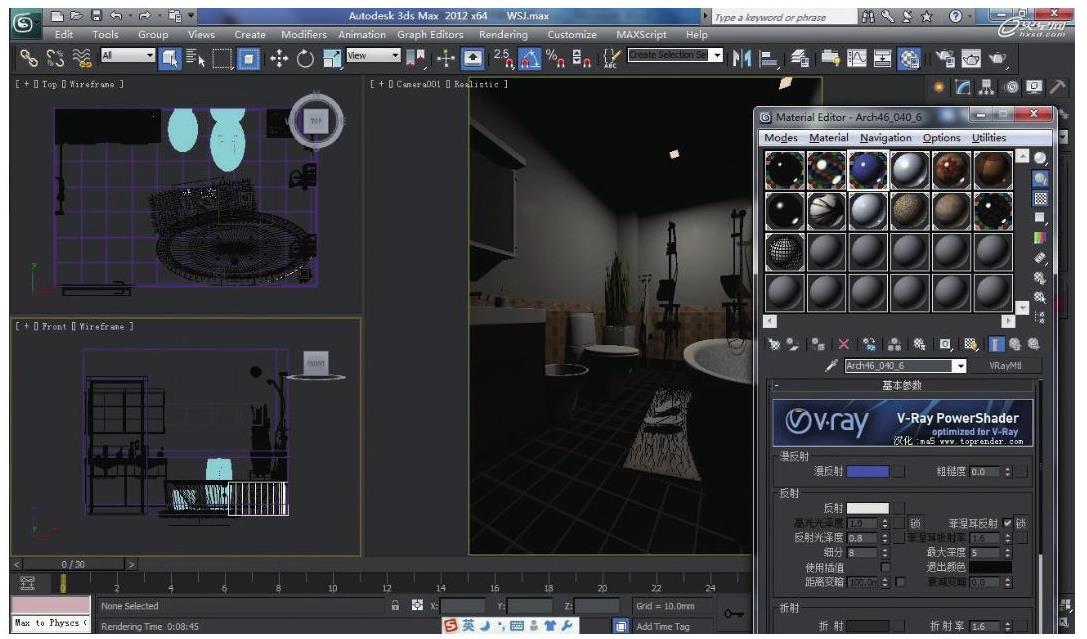Image resolution: width=1087 pixels, height=639 pixels.
Task: Activate the Select Object tool
Action: click(169, 59)
